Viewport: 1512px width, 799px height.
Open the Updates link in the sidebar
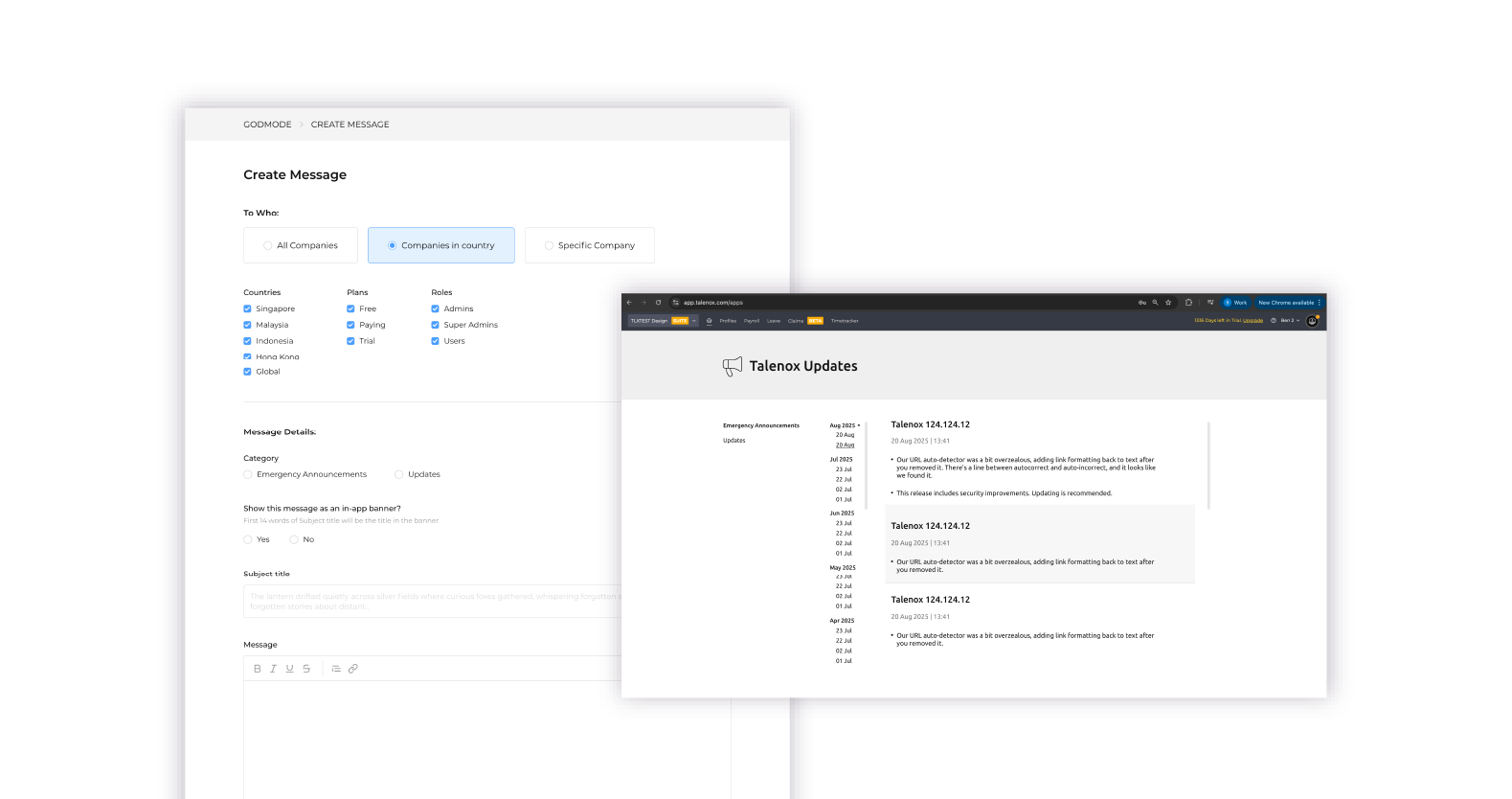click(734, 441)
